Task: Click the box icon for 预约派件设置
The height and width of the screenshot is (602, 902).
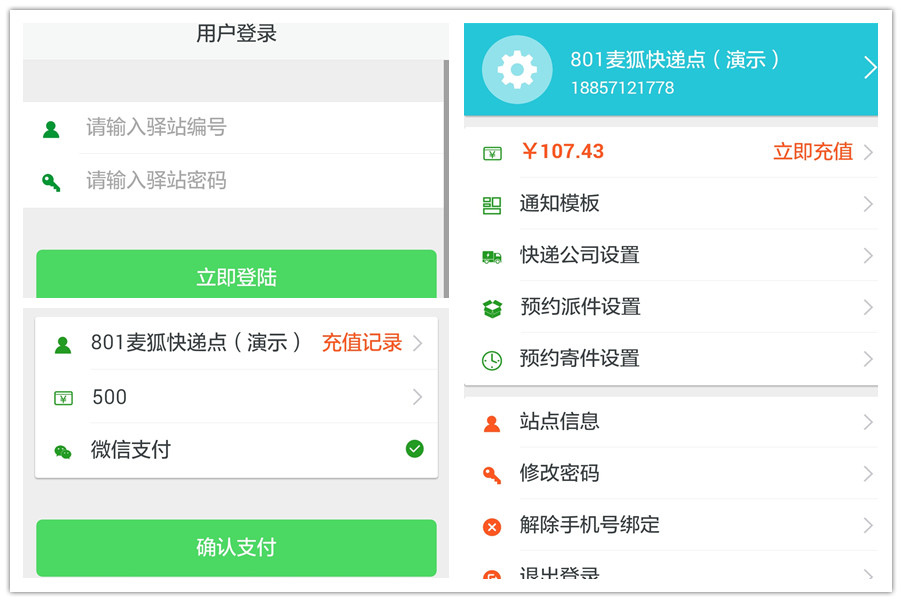Action: click(492, 309)
